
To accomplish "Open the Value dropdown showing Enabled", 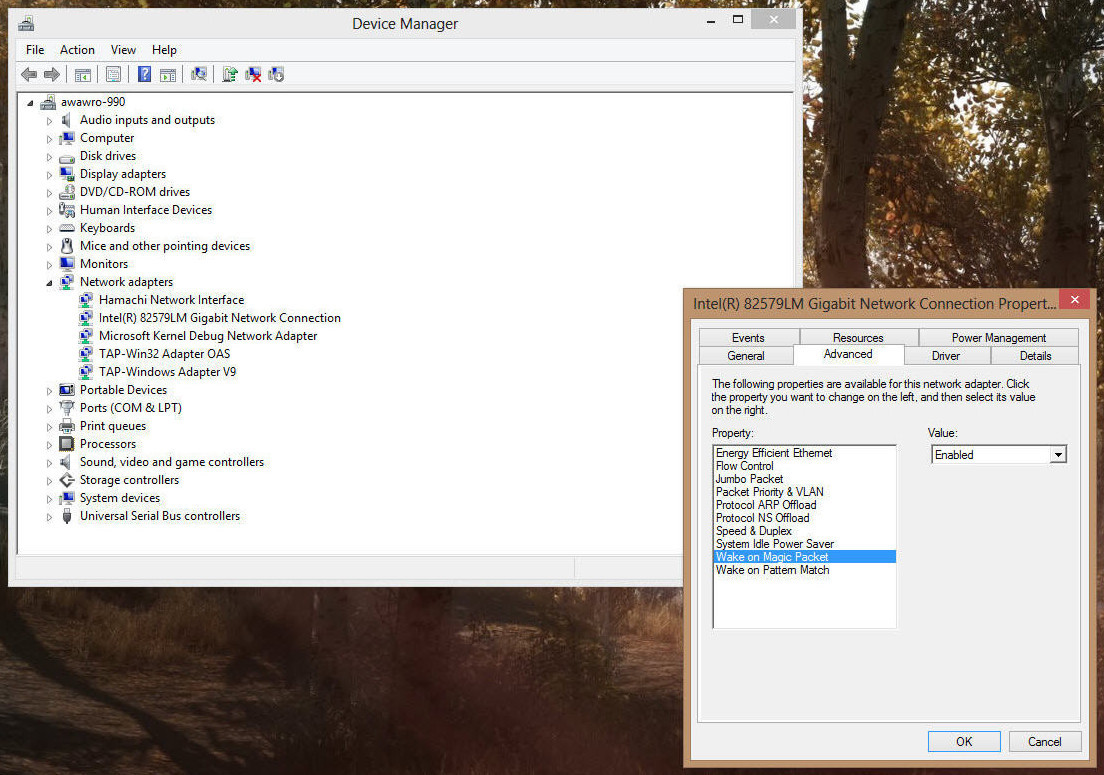I will [1057, 455].
